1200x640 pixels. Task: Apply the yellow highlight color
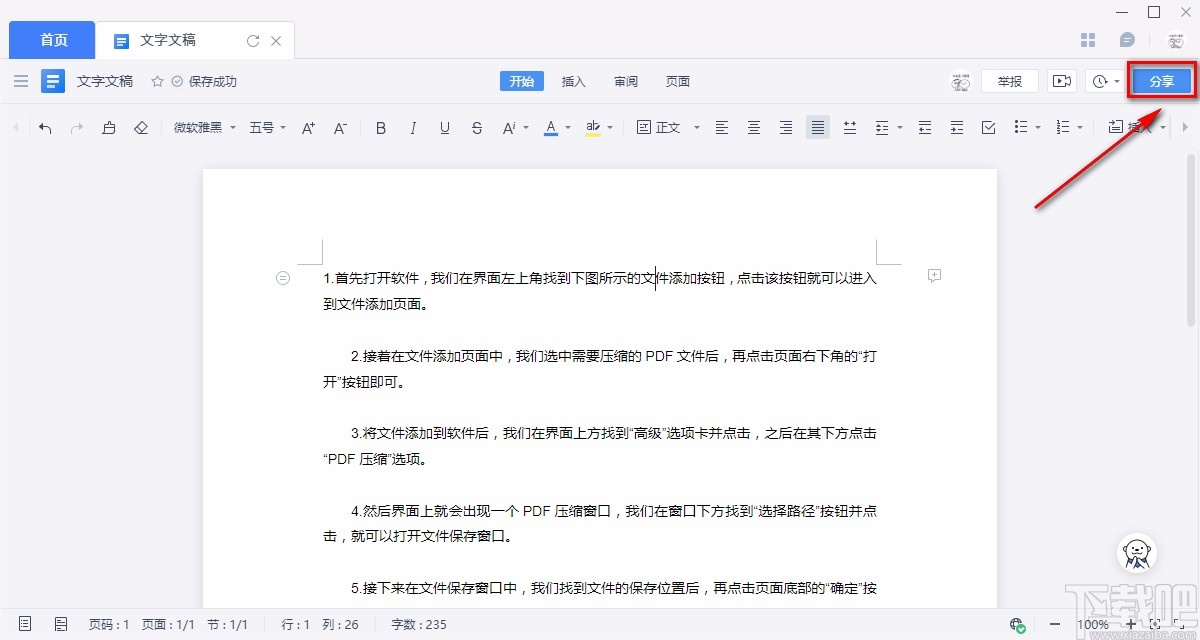point(593,128)
